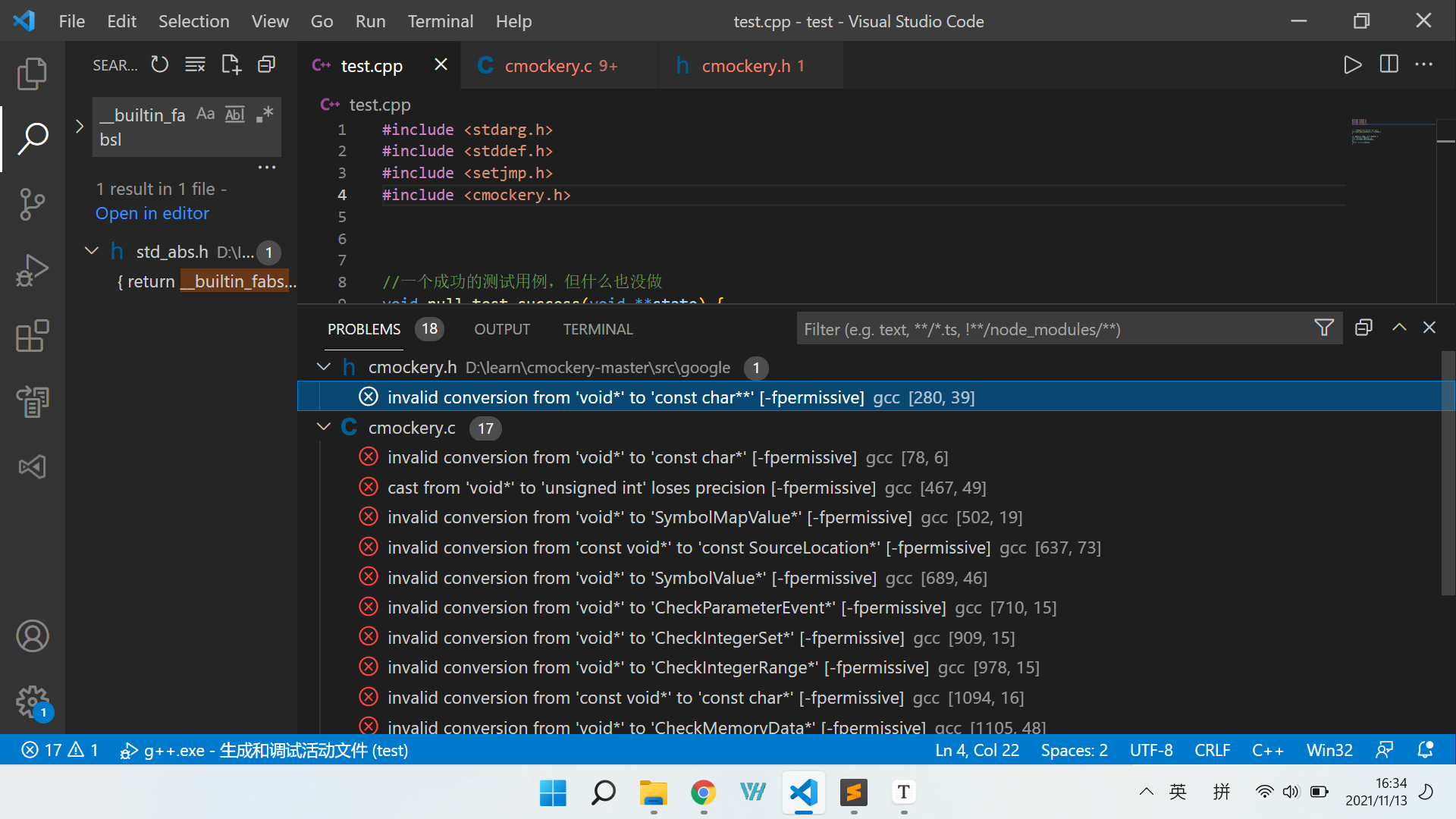This screenshot has width=1456, height=819.
Task: Change CRLF end of line sequence
Action: tap(1212, 750)
